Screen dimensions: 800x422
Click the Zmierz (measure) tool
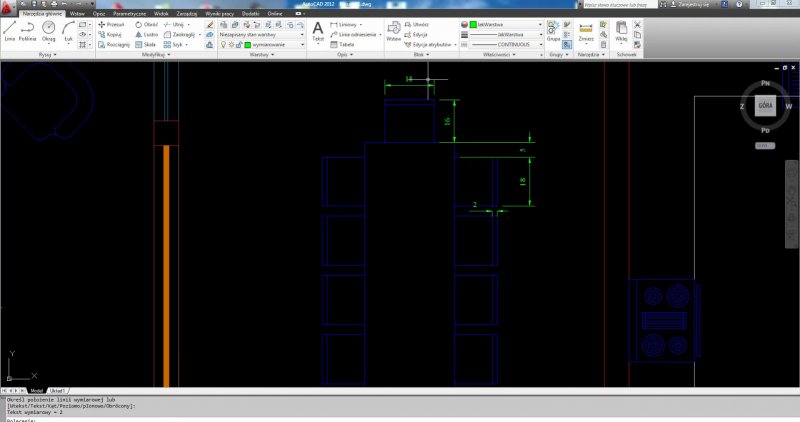(586, 29)
